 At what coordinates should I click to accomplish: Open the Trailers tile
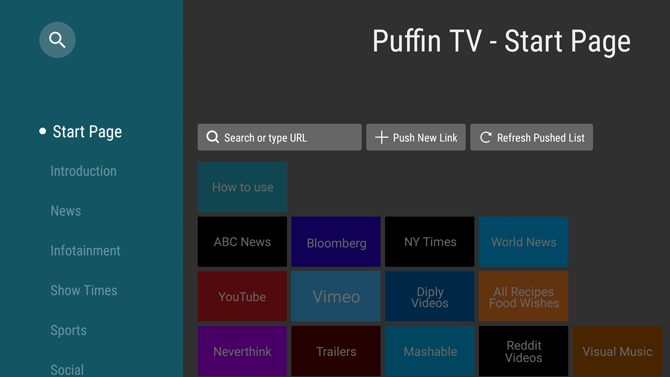[x=336, y=351]
